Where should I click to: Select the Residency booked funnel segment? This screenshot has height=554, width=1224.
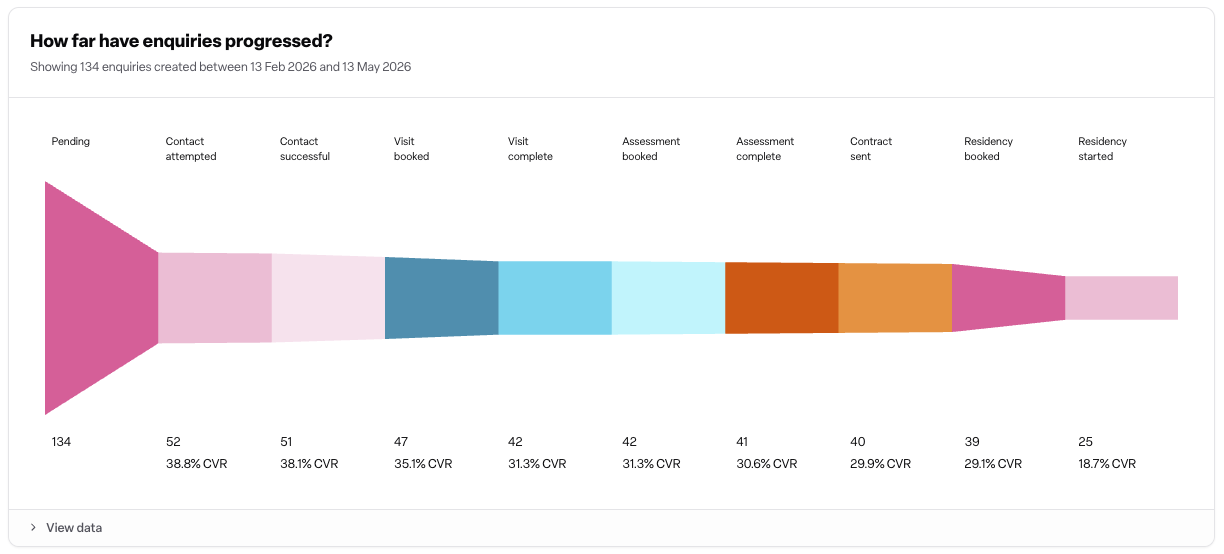tap(1008, 298)
